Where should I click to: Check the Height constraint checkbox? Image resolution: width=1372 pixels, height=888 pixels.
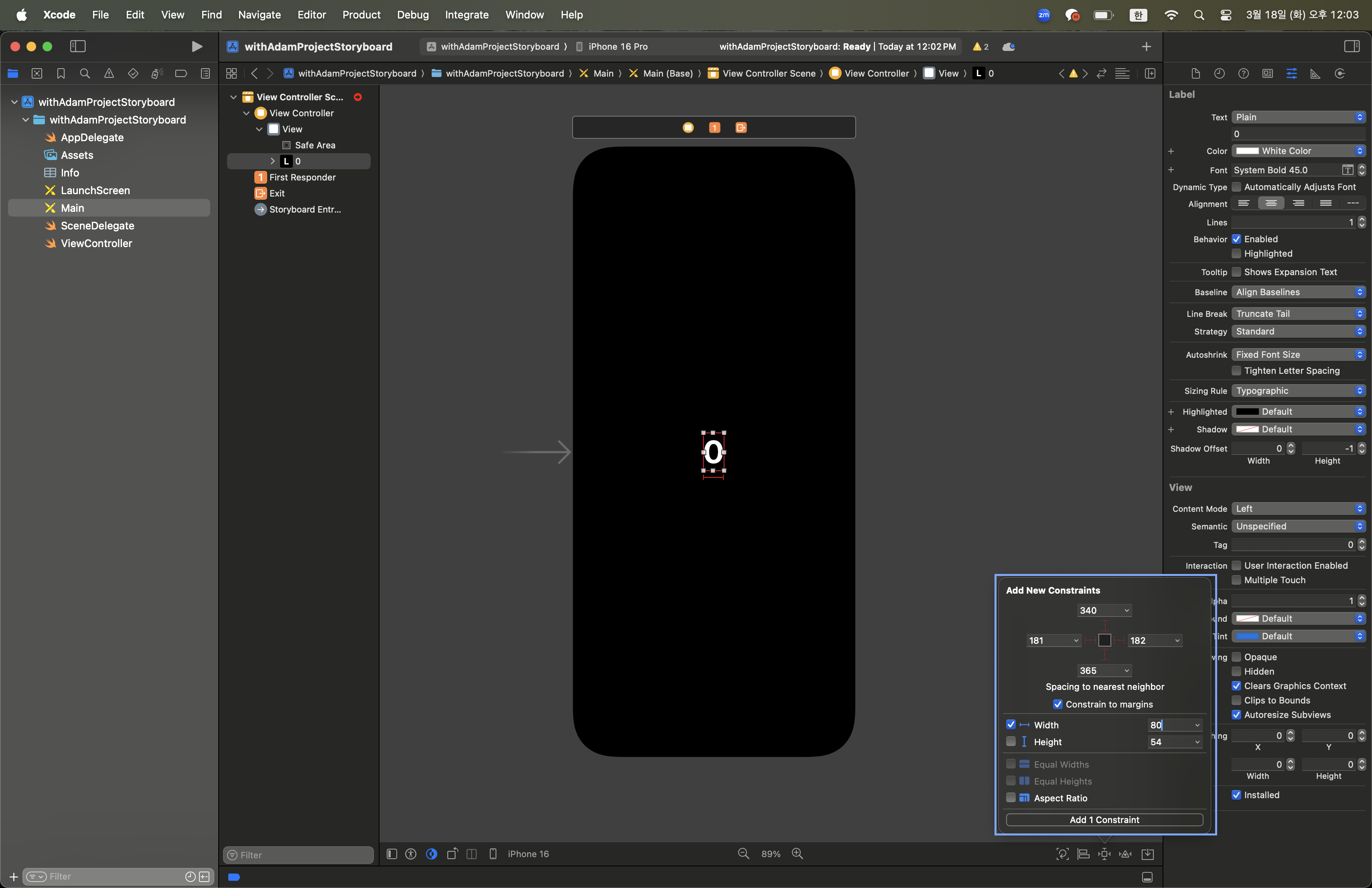point(1011,742)
